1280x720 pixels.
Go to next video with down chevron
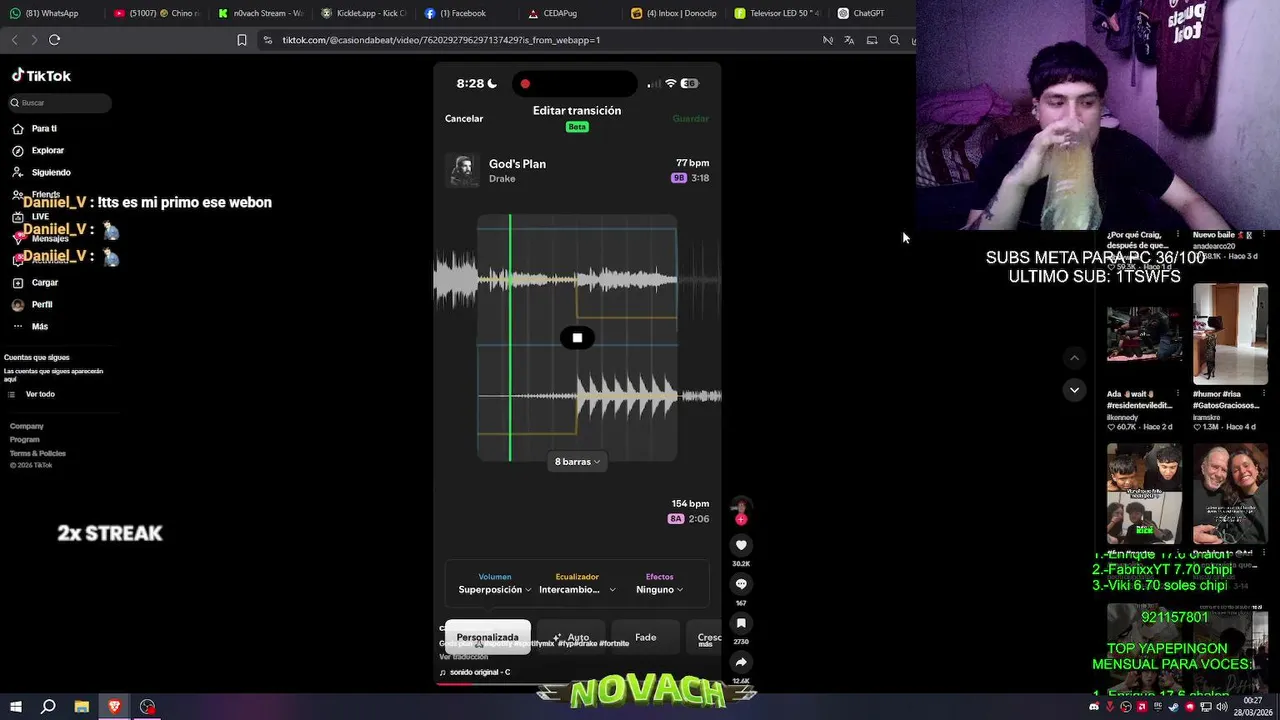1074,390
